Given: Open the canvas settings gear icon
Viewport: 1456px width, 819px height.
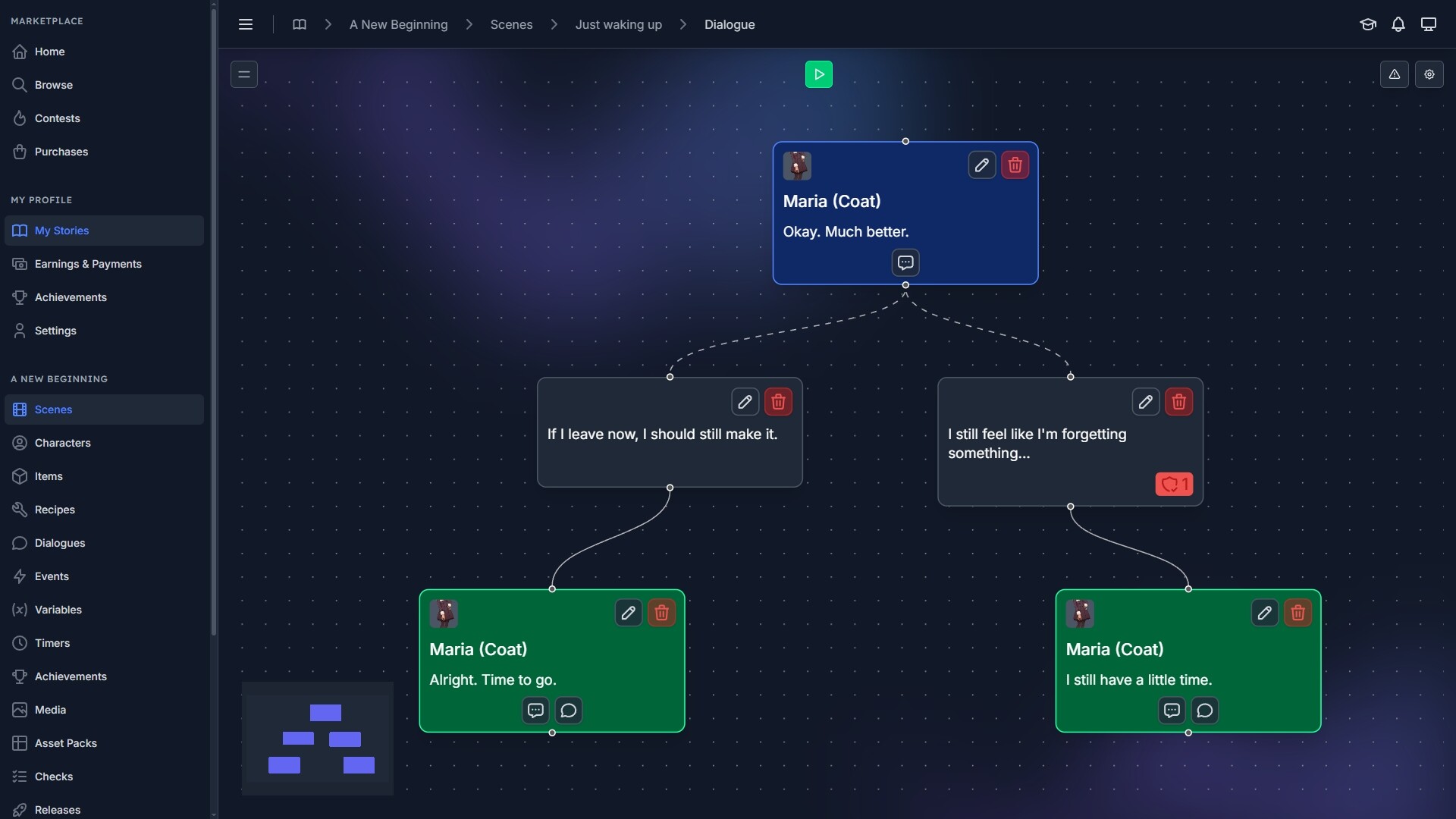Looking at the screenshot, I should tap(1429, 74).
